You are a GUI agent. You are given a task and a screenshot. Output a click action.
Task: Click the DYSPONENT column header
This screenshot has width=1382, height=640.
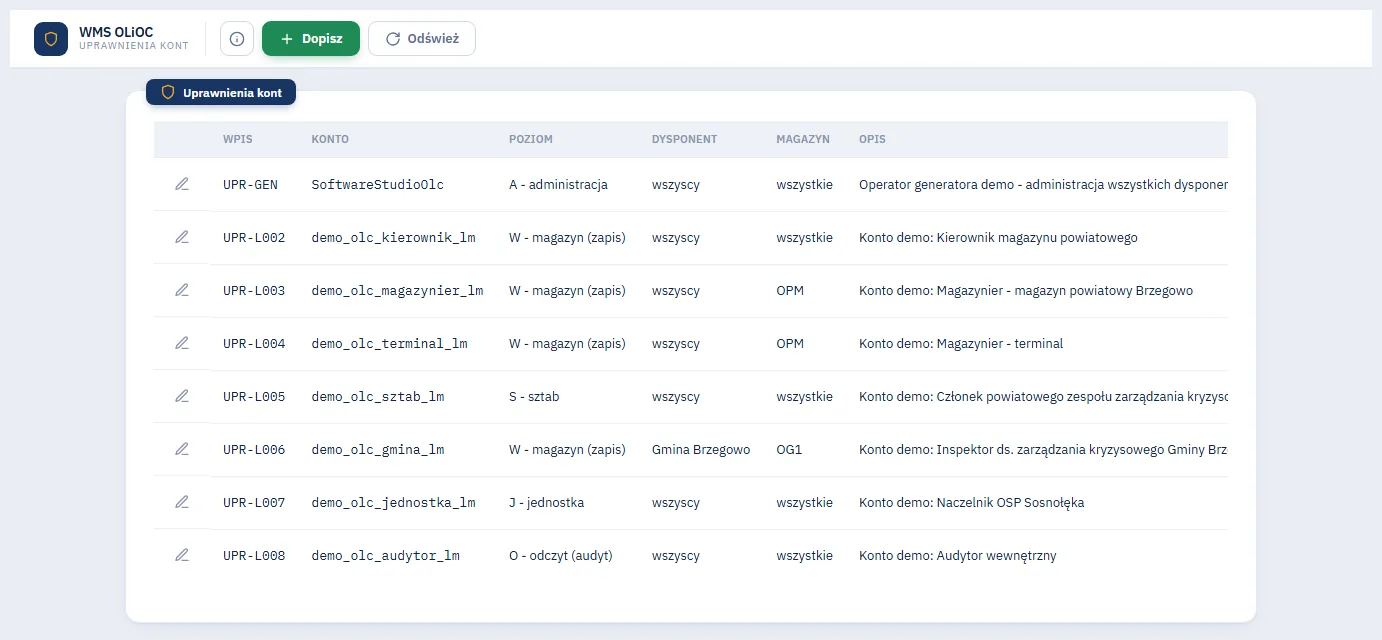click(x=685, y=139)
